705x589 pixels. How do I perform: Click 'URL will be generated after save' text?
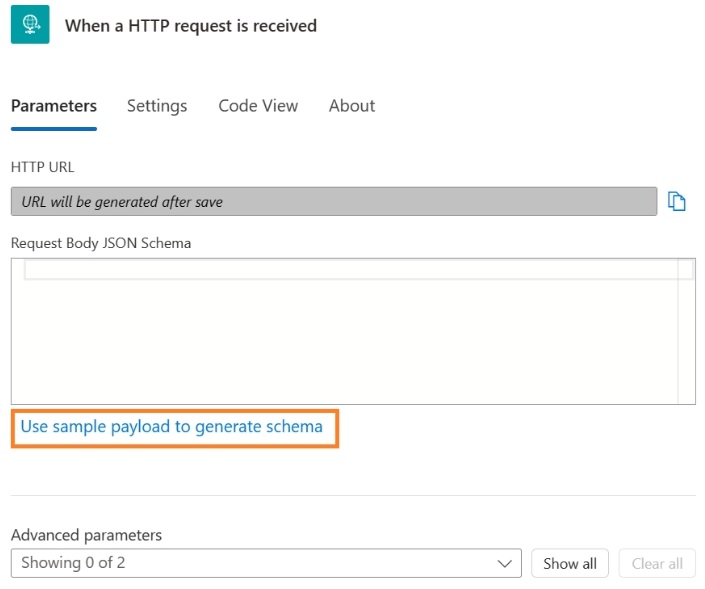tap(122, 202)
